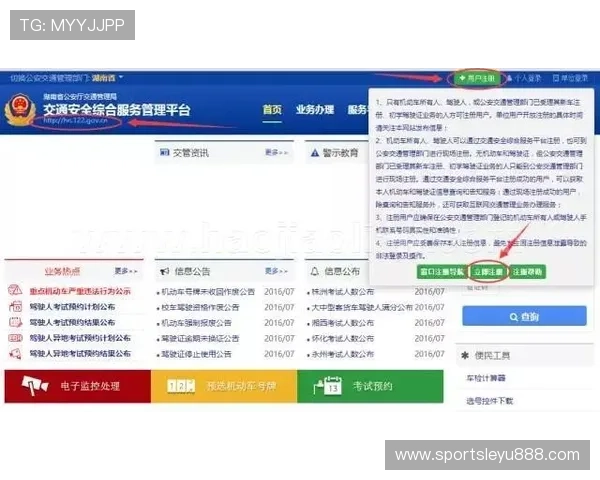Click the national police emblem logo
The image size is (600, 480).
click(x=19, y=110)
